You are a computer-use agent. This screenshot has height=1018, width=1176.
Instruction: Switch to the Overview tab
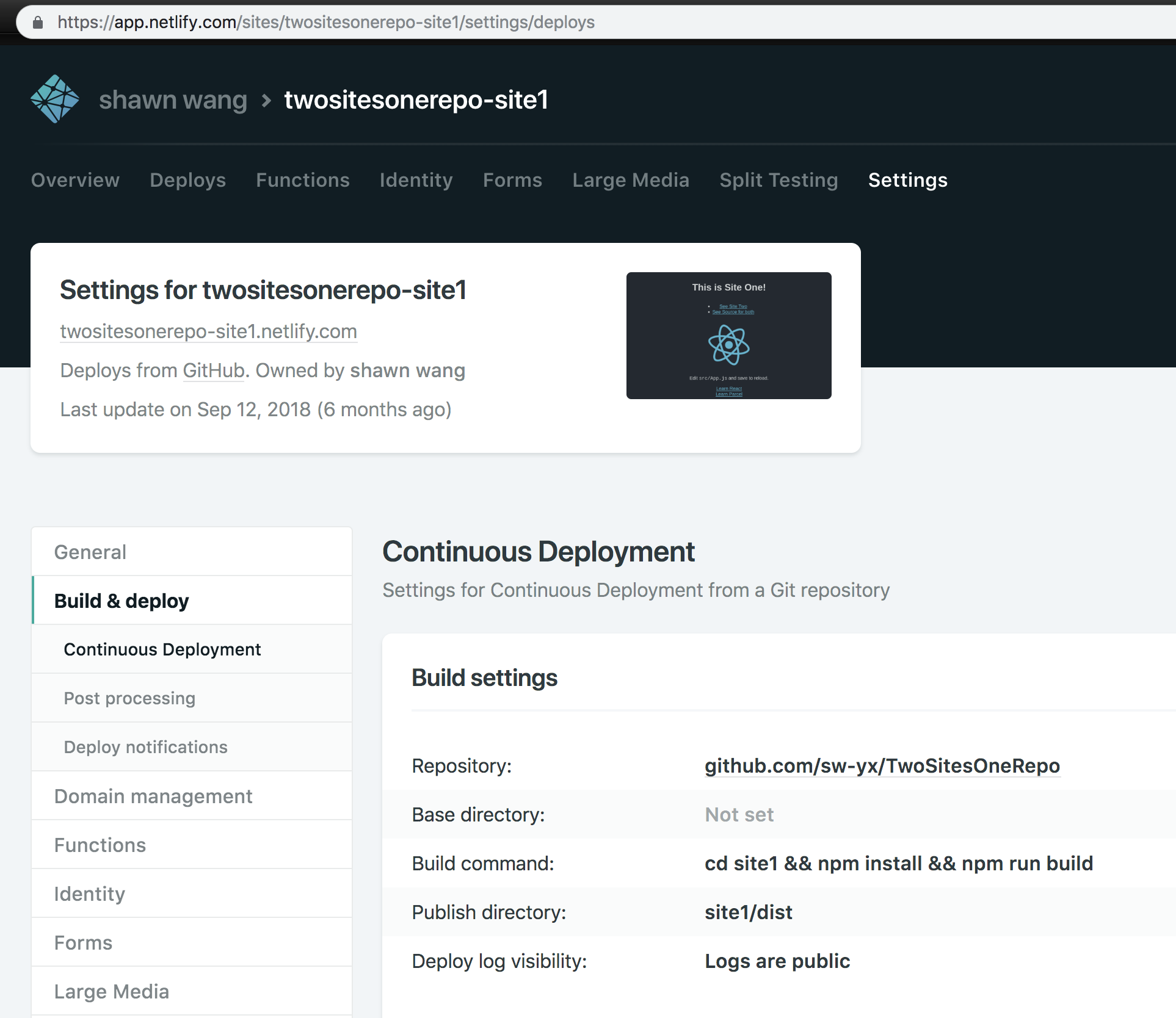point(75,180)
